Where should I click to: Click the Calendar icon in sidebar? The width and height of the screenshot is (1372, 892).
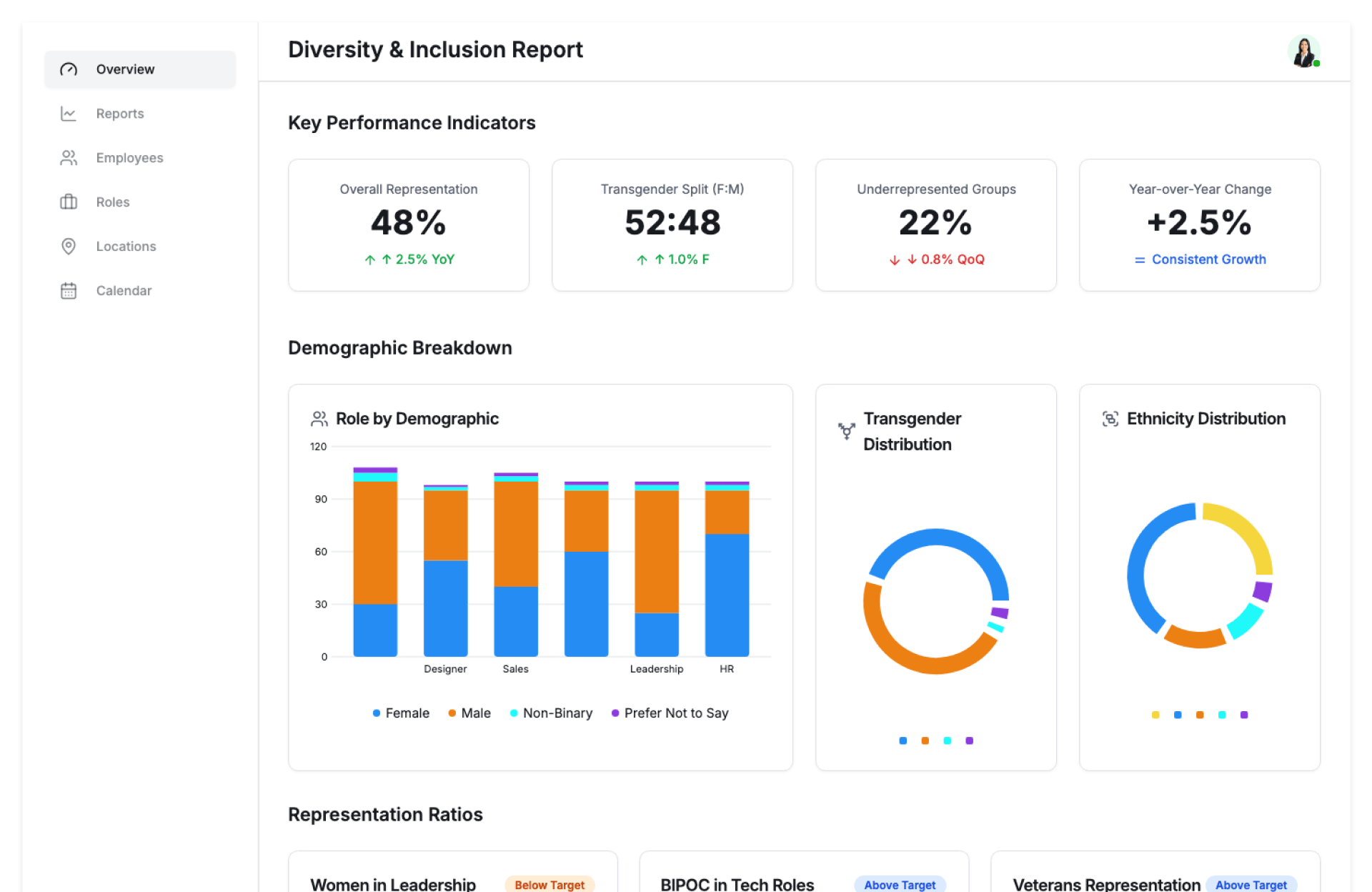(69, 291)
